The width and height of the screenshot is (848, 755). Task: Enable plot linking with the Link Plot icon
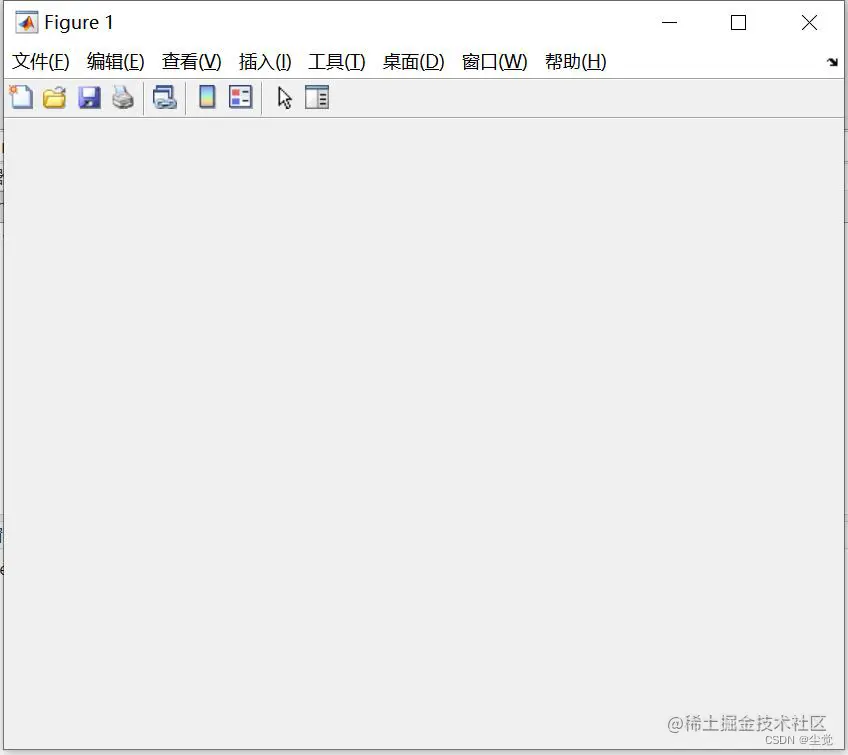(x=165, y=97)
